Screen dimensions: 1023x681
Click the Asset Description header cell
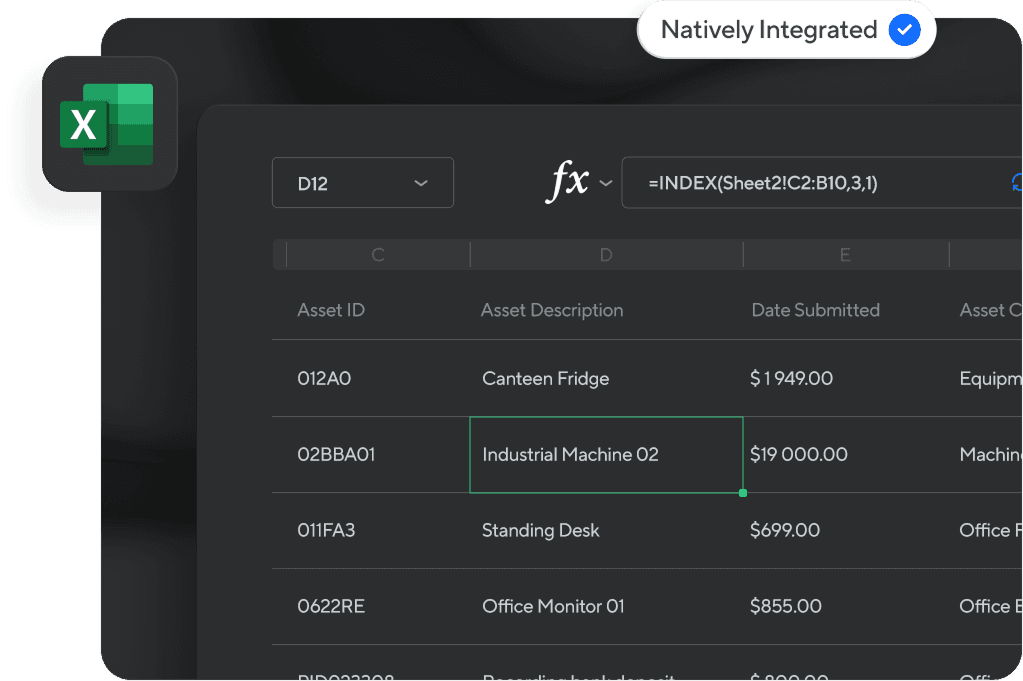click(x=552, y=310)
